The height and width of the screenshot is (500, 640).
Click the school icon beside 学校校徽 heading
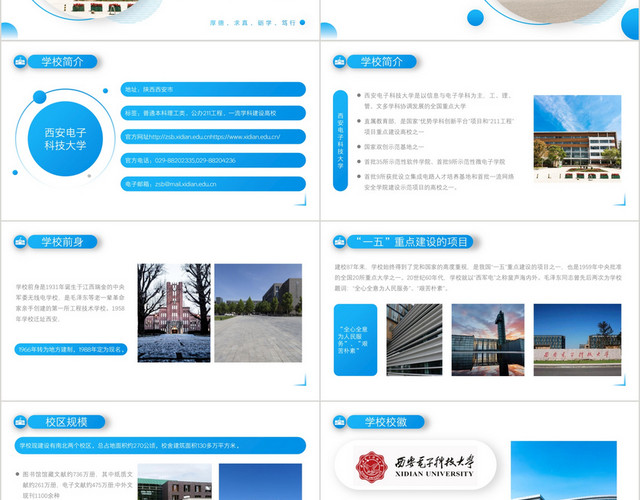(x=340, y=422)
